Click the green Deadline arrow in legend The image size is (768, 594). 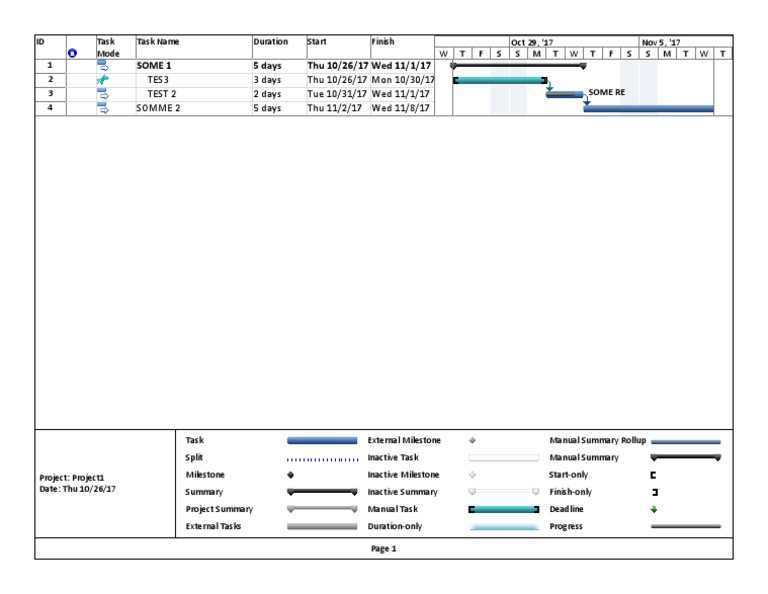click(654, 509)
